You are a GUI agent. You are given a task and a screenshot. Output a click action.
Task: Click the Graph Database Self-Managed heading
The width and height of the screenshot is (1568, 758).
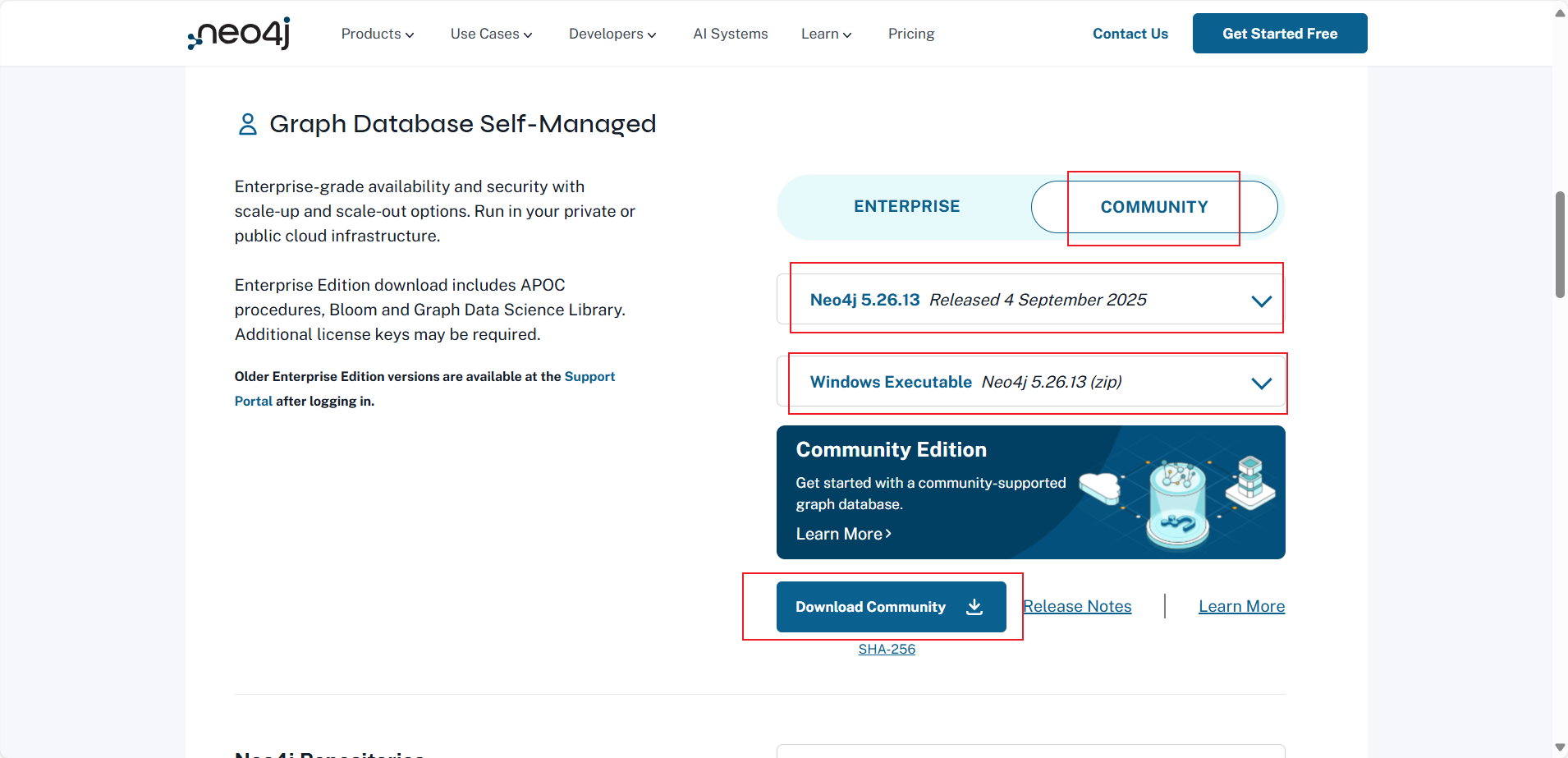463,124
